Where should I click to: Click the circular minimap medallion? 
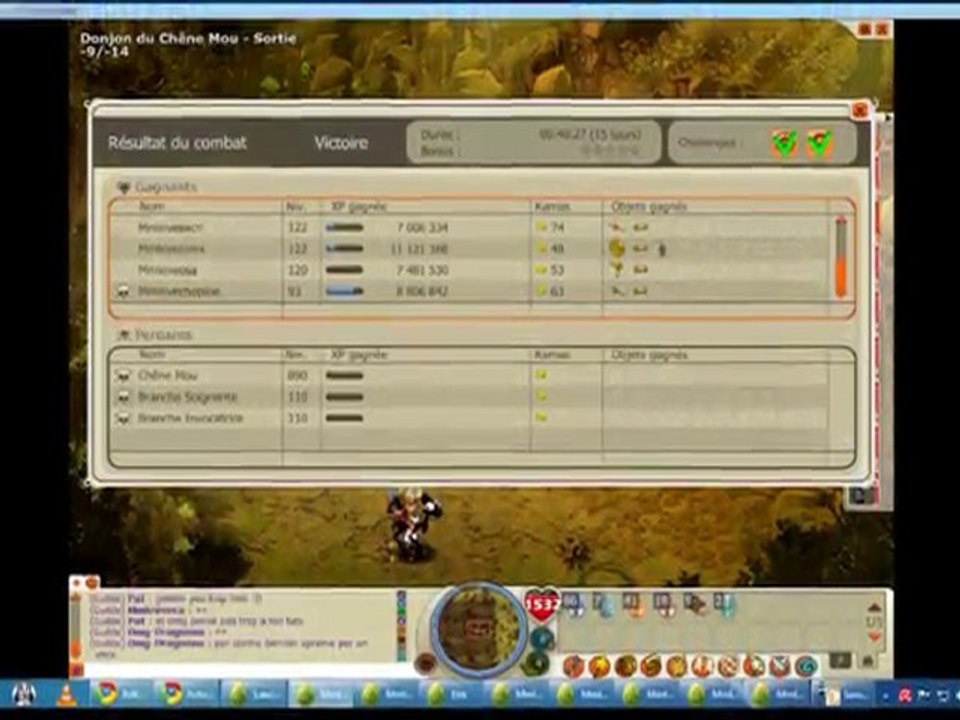(479, 629)
